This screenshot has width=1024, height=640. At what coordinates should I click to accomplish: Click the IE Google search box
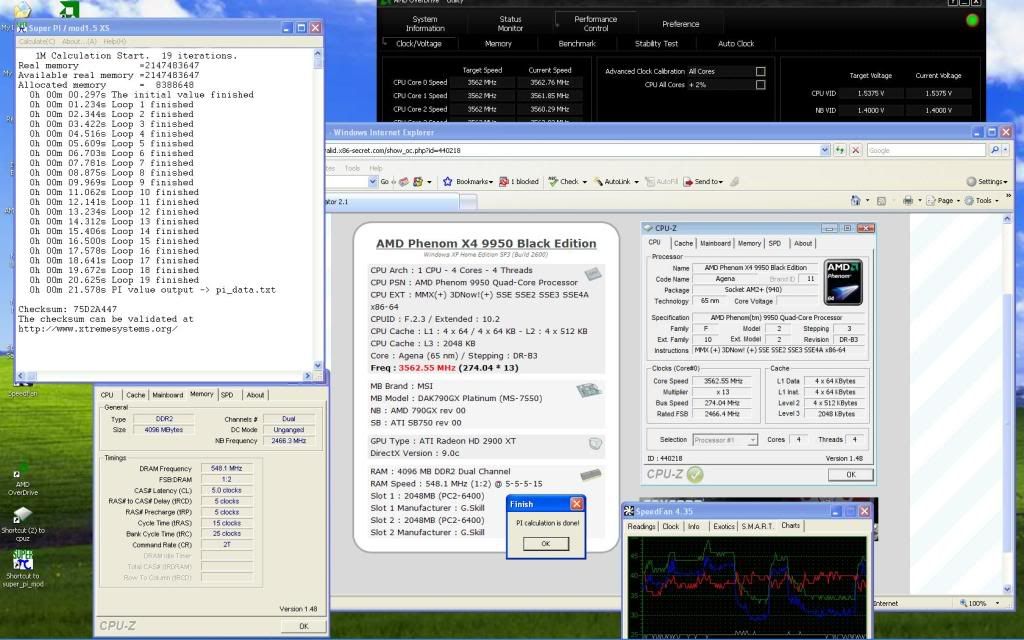(x=926, y=150)
